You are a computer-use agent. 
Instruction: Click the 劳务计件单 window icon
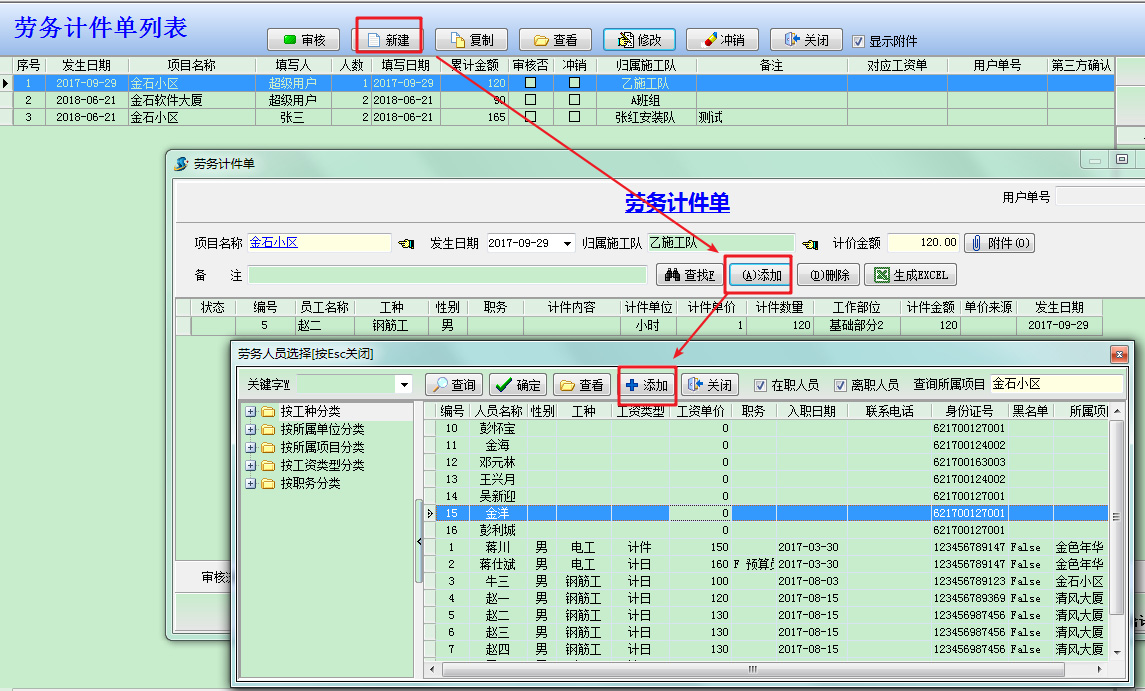[181, 164]
